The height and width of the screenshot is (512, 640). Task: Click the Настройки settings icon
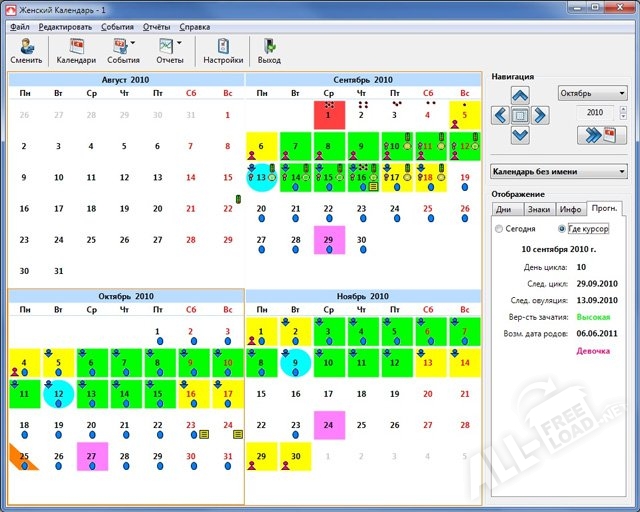[223, 50]
